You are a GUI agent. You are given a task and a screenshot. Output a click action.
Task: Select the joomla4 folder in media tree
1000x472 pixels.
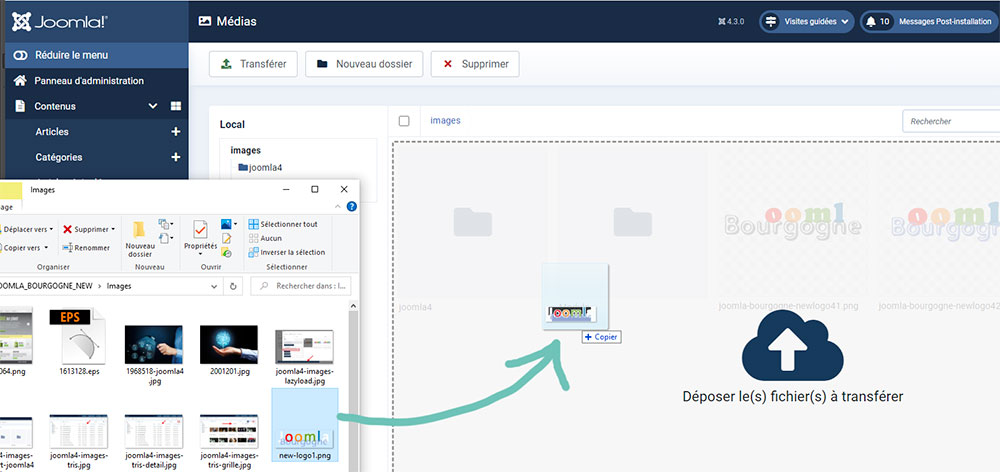pos(260,168)
